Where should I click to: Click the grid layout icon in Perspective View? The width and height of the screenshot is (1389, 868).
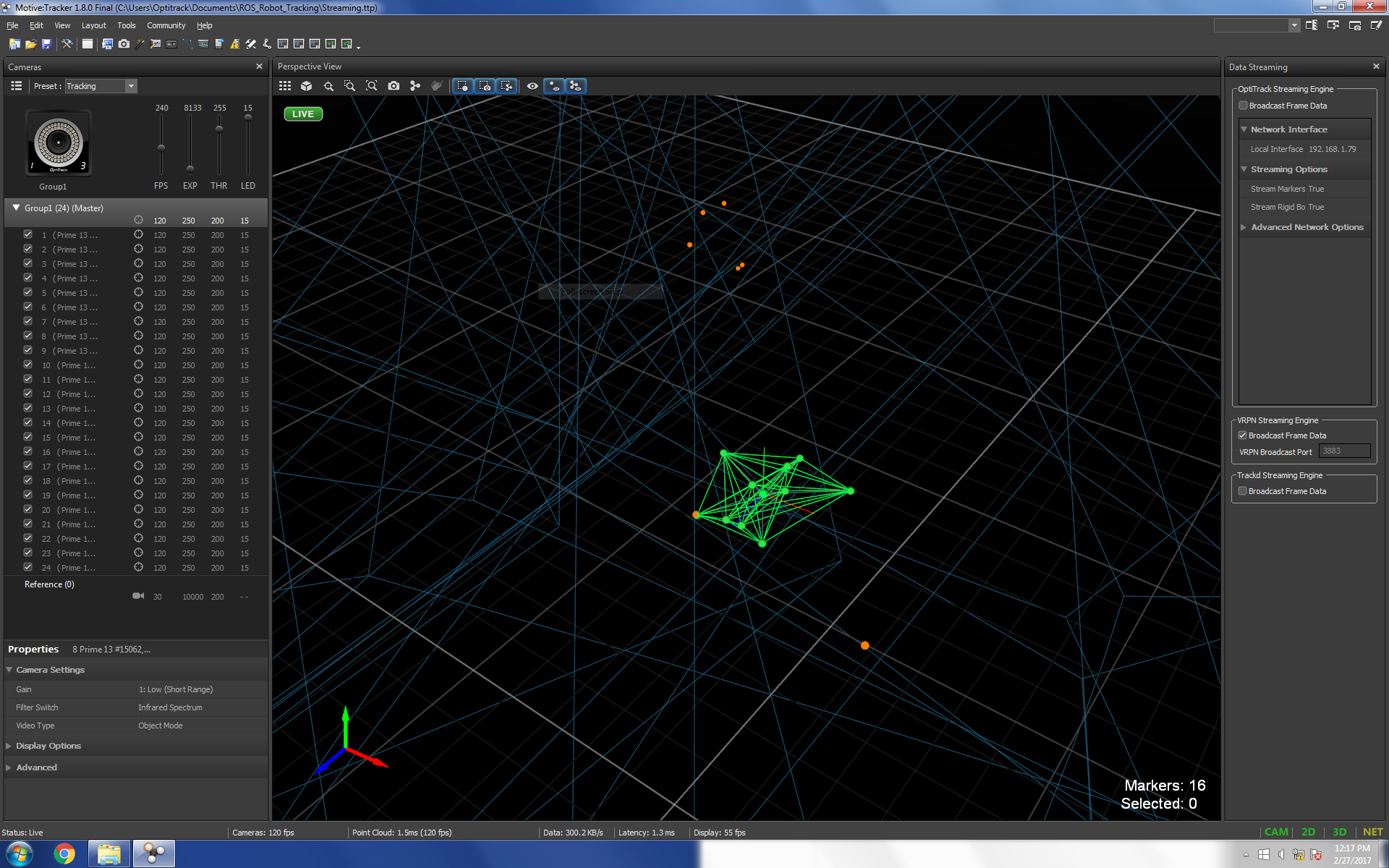click(285, 86)
